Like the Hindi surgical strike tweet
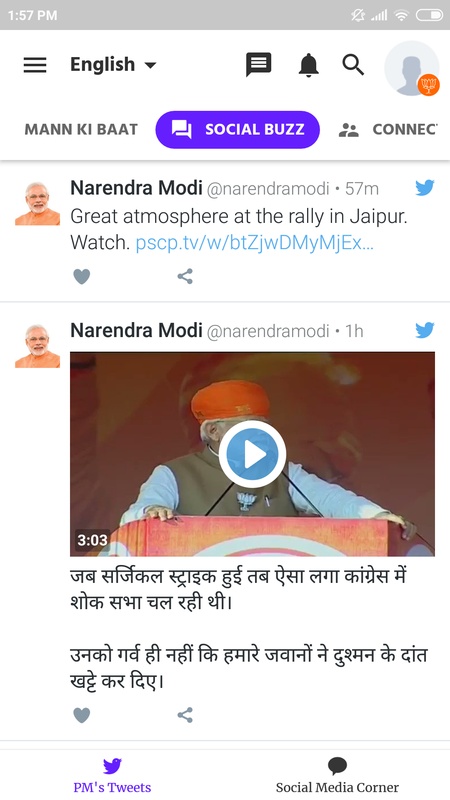The height and width of the screenshot is (800, 450). pos(82,715)
